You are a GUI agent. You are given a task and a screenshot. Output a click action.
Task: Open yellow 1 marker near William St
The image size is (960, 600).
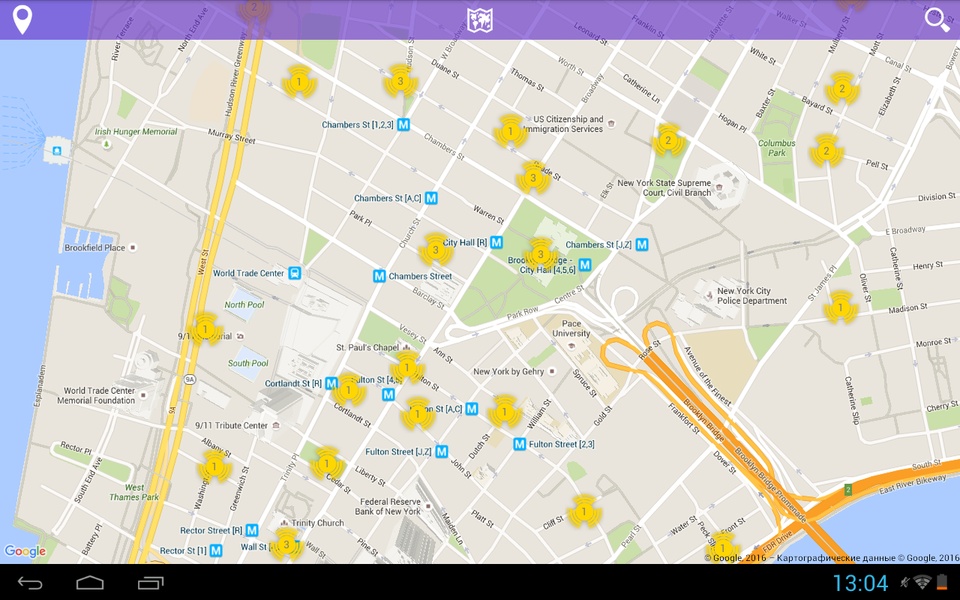click(x=504, y=411)
